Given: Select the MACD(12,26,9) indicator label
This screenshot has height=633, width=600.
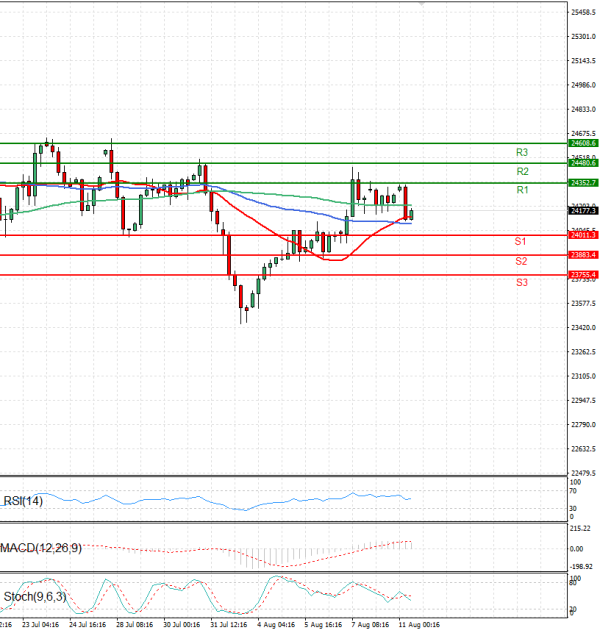Looking at the screenshot, I should 41,548.
